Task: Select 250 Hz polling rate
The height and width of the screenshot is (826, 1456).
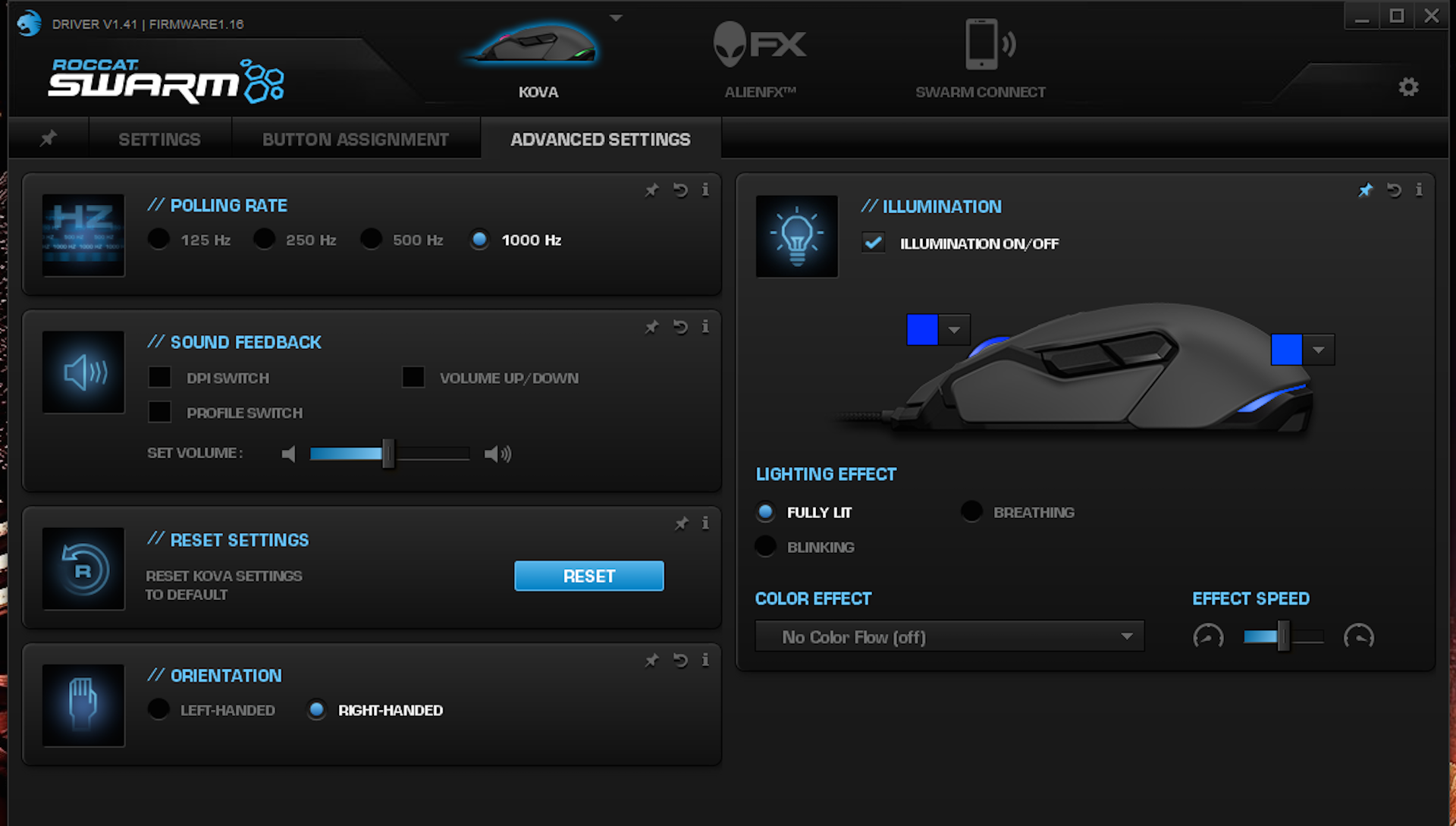Action: (264, 239)
